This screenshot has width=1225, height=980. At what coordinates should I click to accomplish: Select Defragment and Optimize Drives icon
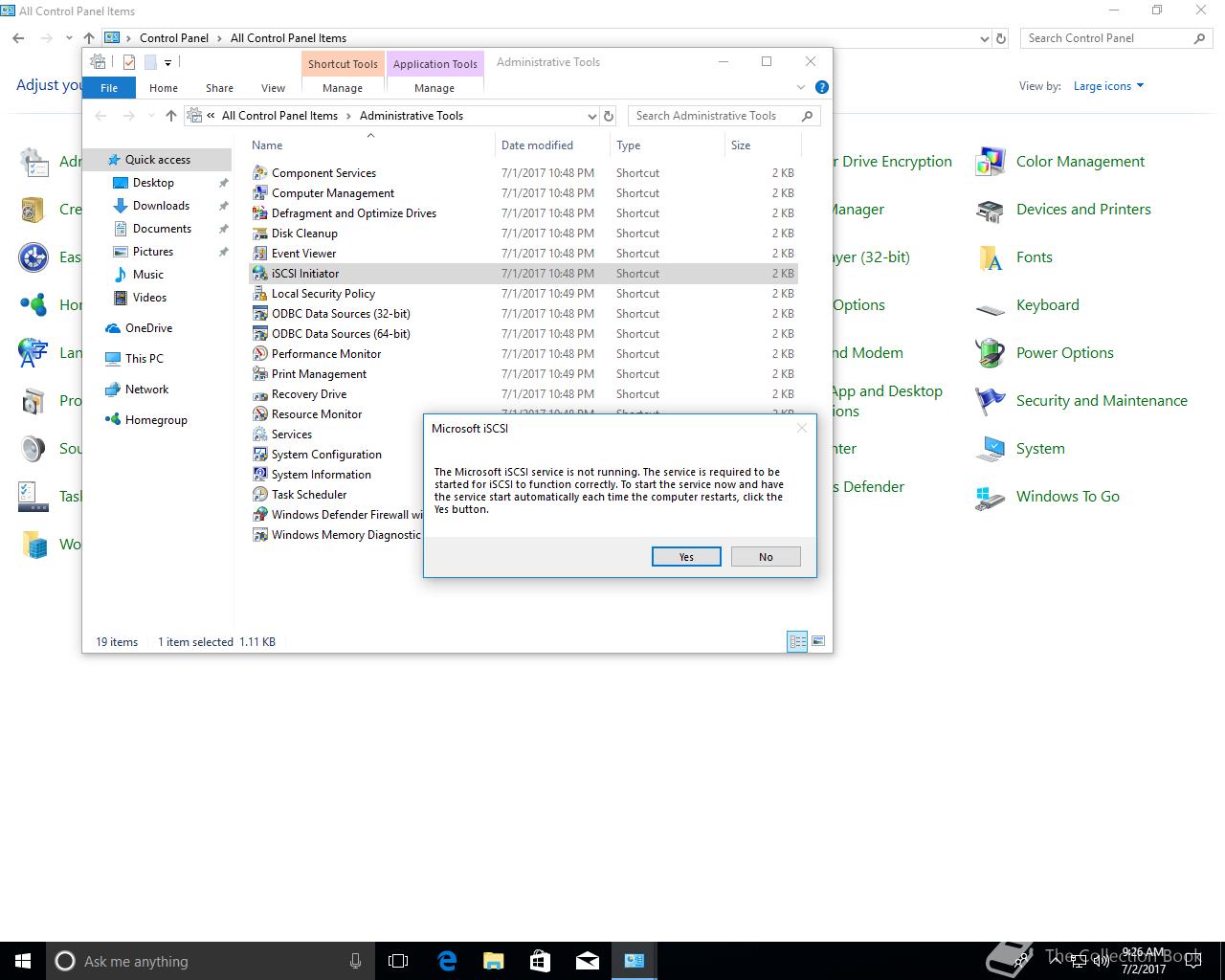click(x=259, y=213)
